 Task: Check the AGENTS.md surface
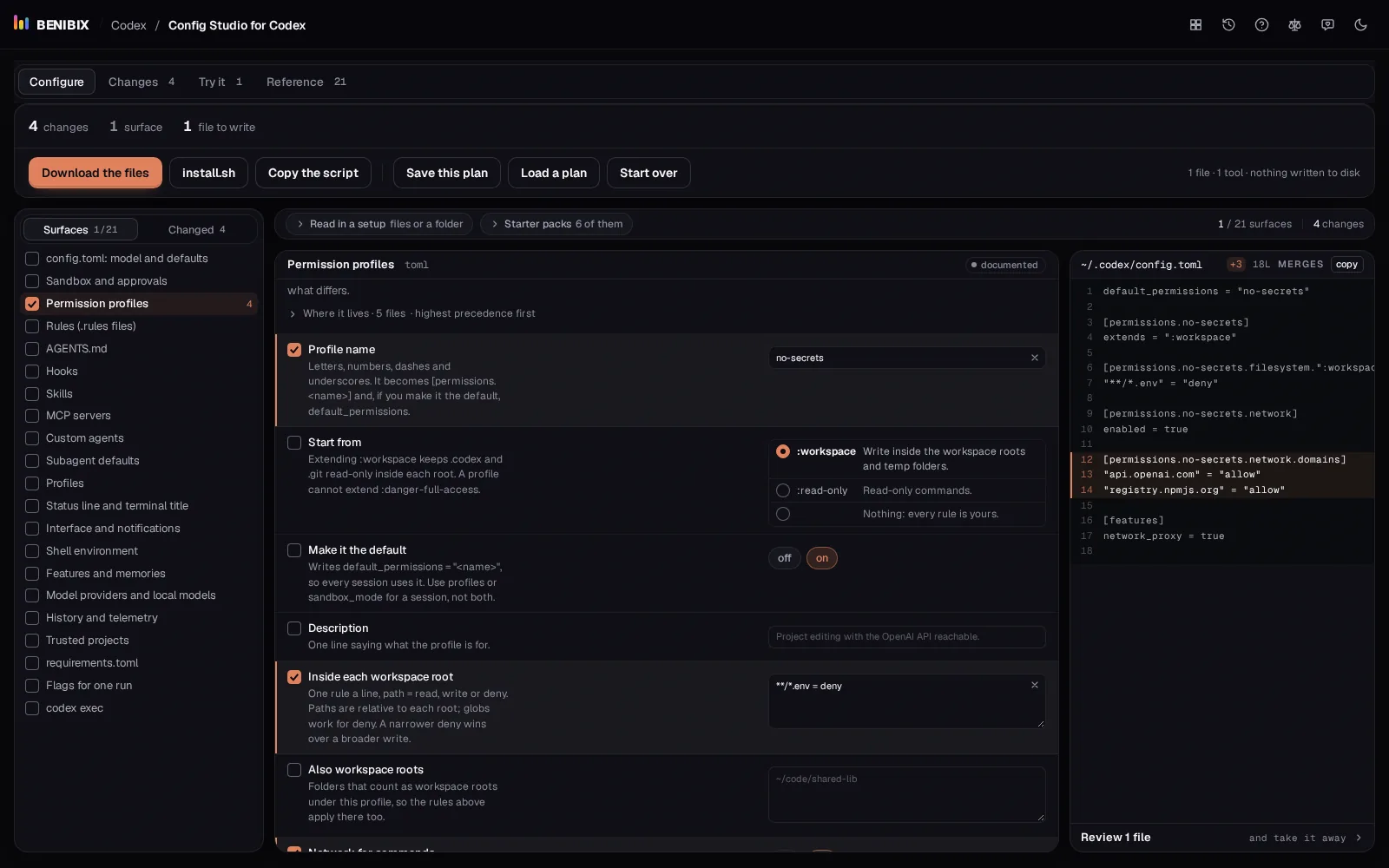(32, 349)
